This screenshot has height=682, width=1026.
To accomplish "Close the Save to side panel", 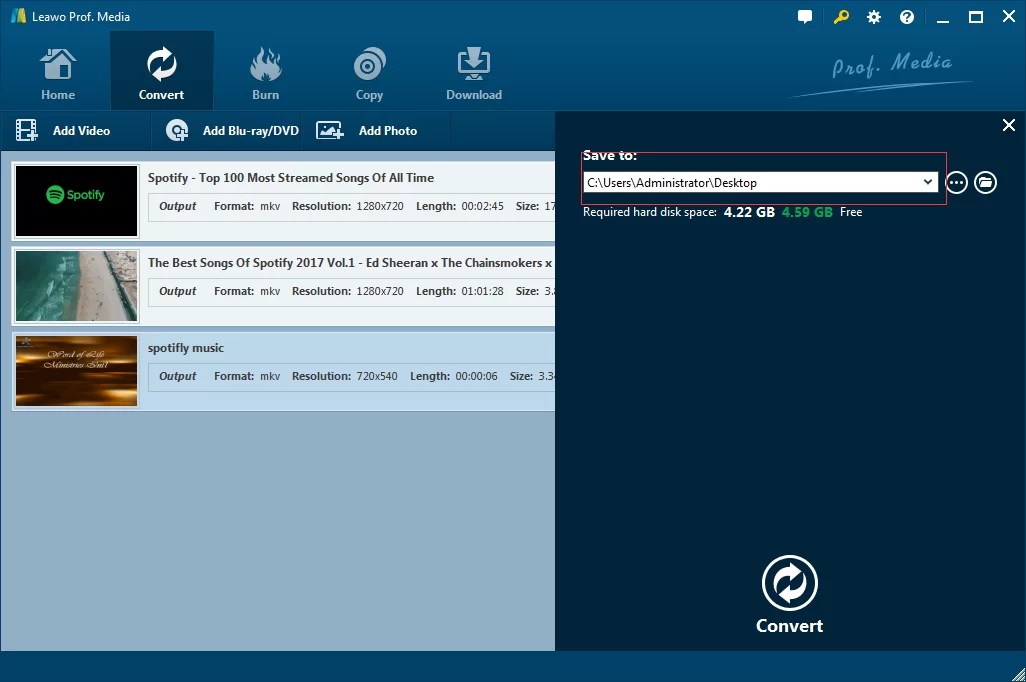I will [x=1008, y=125].
